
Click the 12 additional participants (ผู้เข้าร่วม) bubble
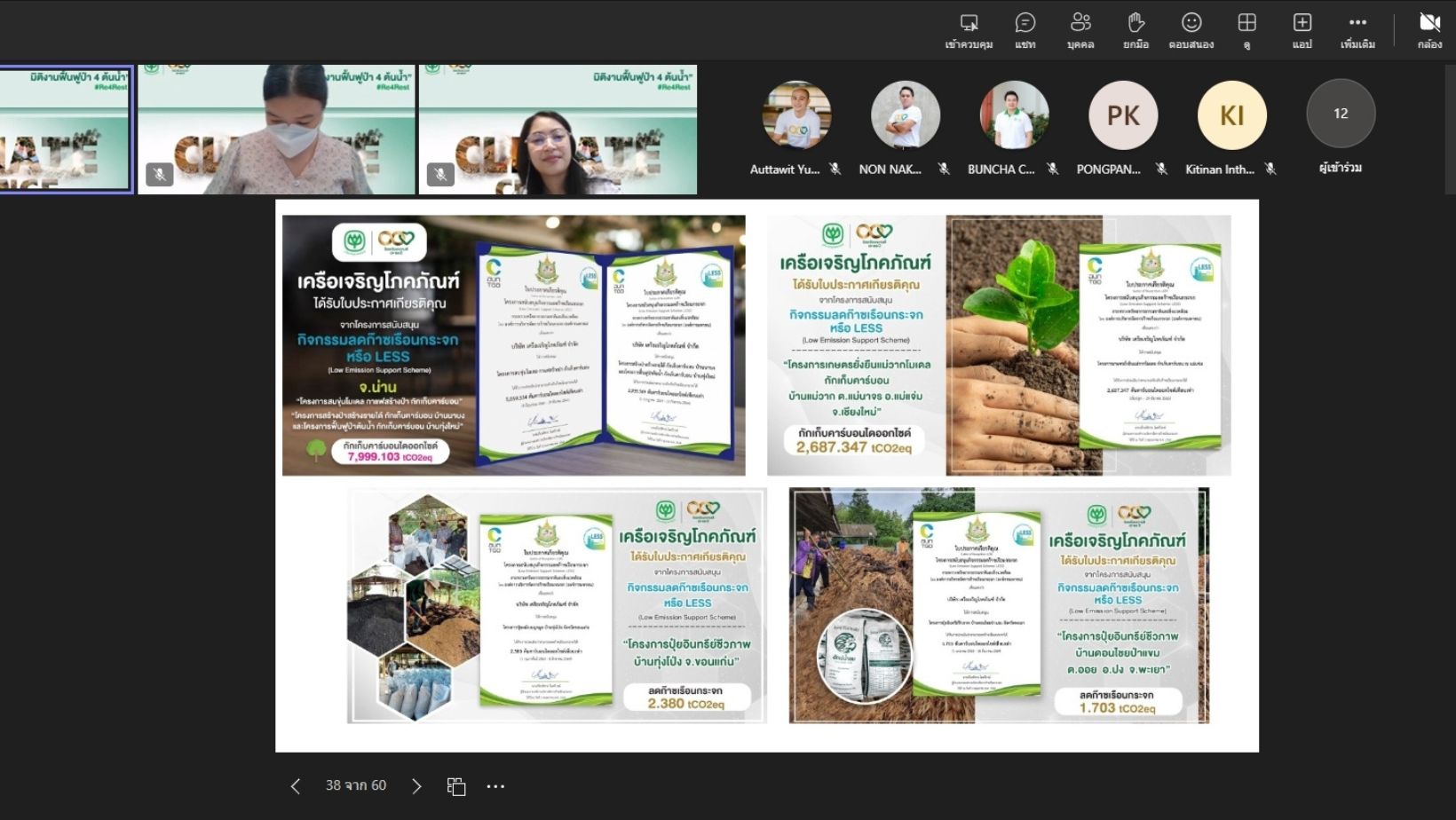pos(1340,114)
